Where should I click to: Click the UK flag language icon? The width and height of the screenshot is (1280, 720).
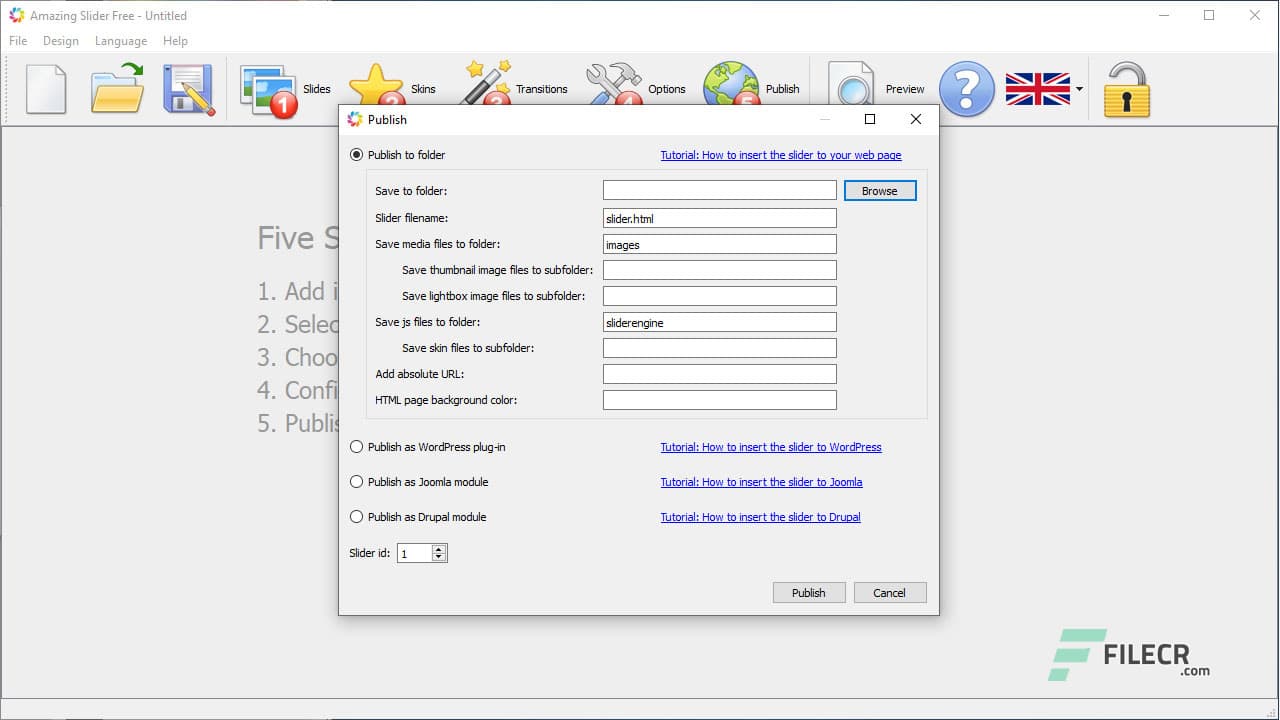coord(1037,89)
